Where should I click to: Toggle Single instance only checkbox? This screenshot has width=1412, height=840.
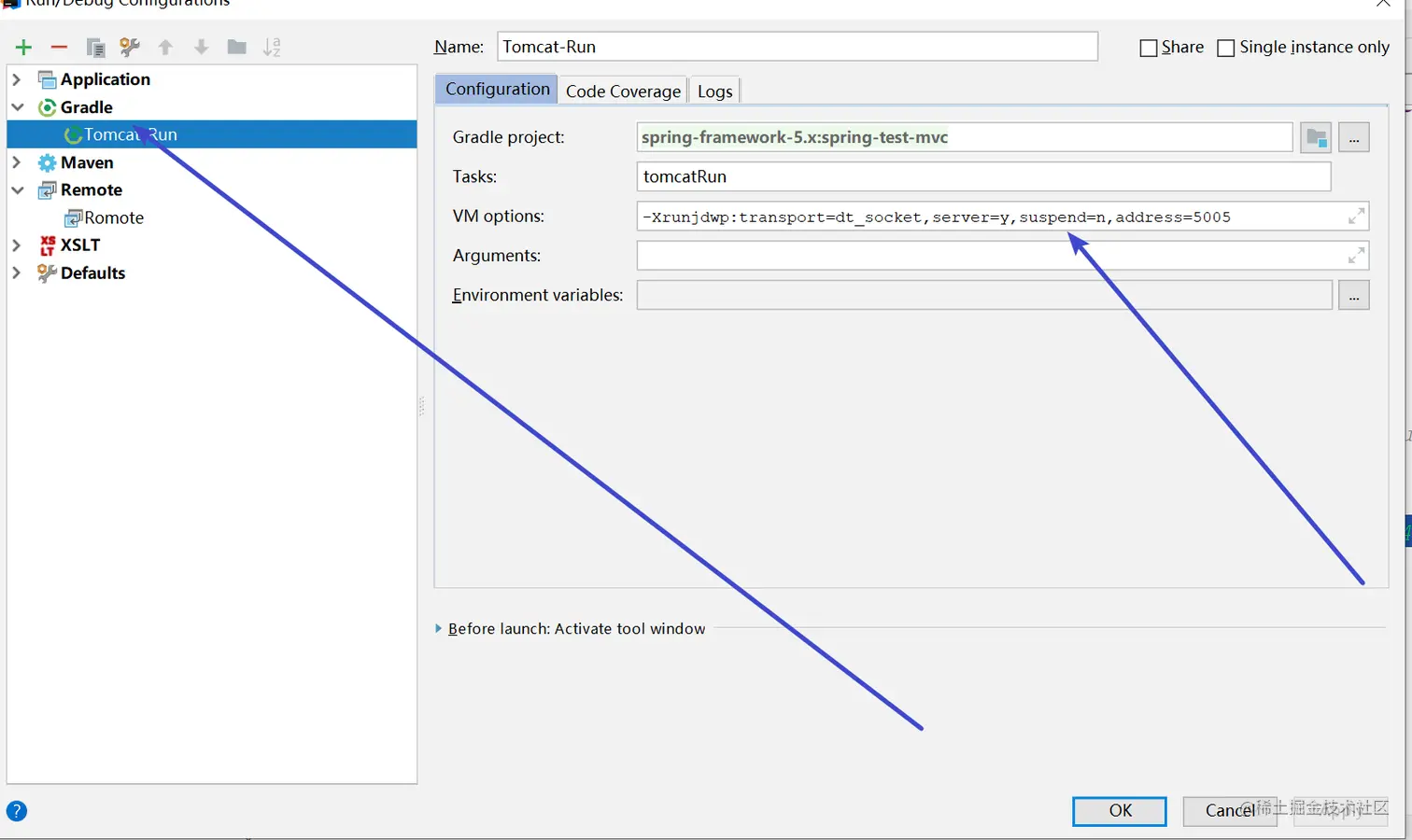click(x=1226, y=48)
